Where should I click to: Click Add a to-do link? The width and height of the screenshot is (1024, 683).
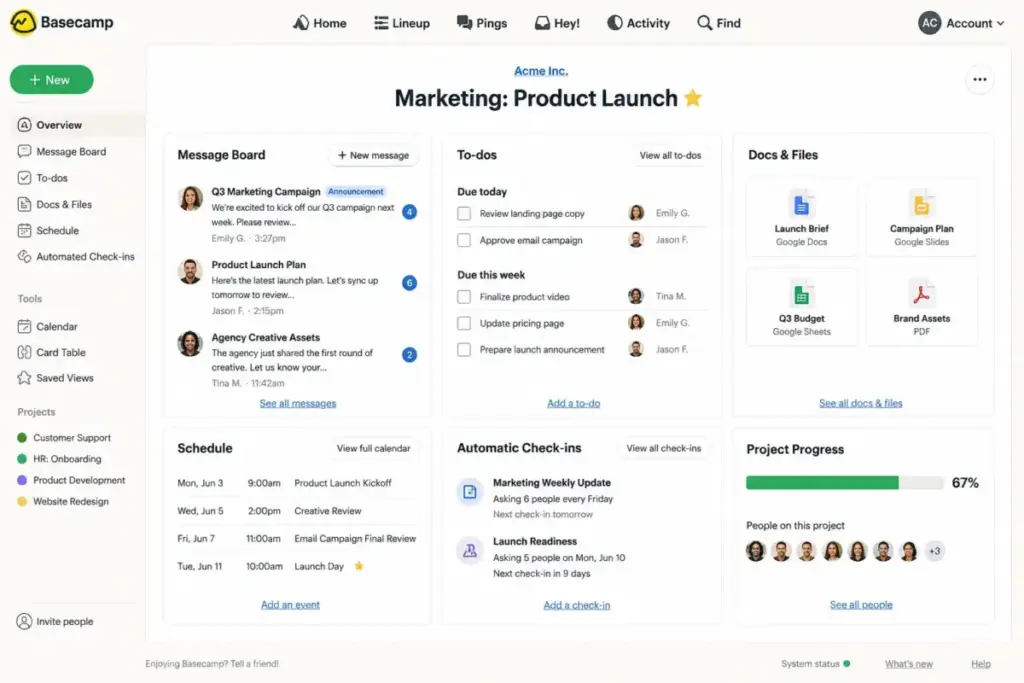coord(573,404)
